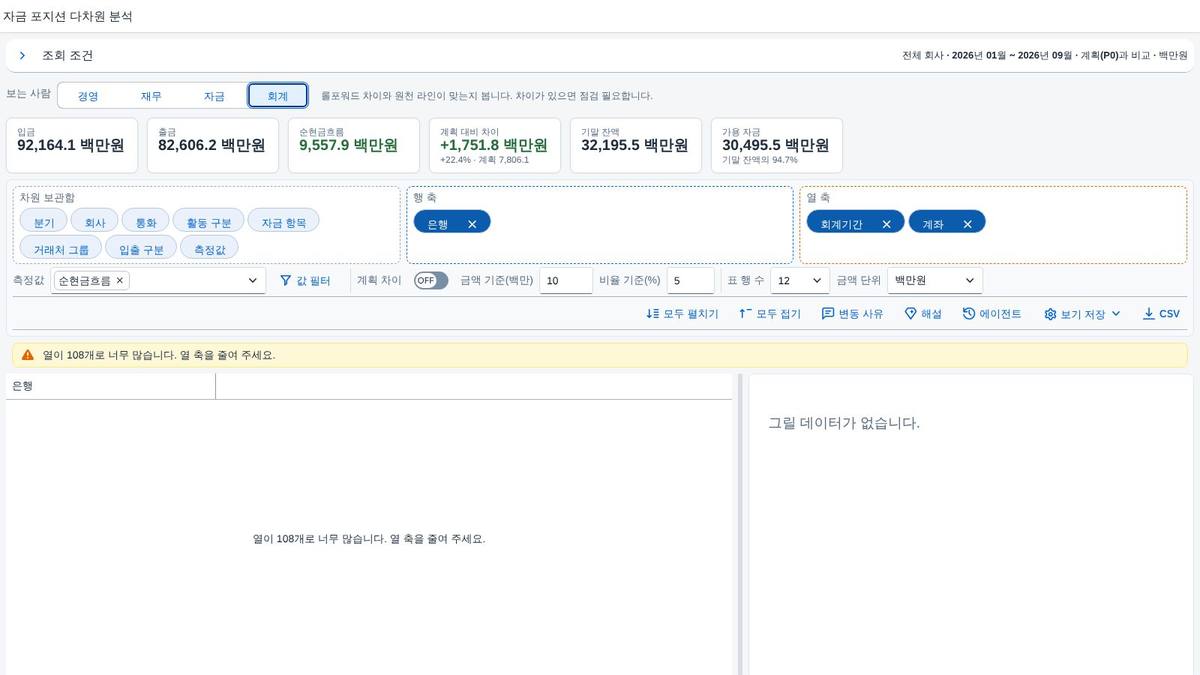Screen dimensions: 1200x675
Task: Click the 그릴 데이터가 없습니다 message
Action: click(x=843, y=423)
